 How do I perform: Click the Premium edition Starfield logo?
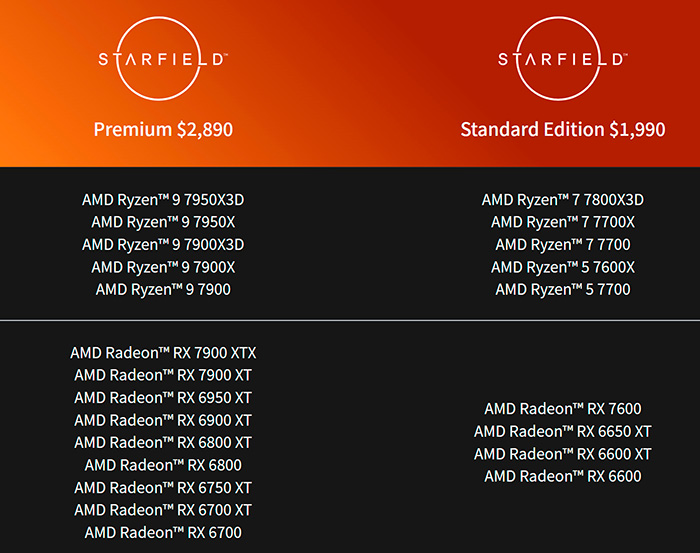click(163, 58)
